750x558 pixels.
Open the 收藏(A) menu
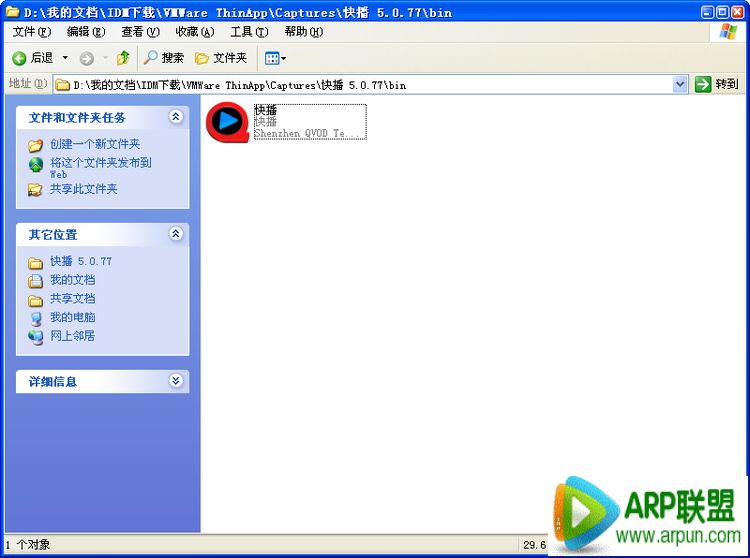coord(195,32)
